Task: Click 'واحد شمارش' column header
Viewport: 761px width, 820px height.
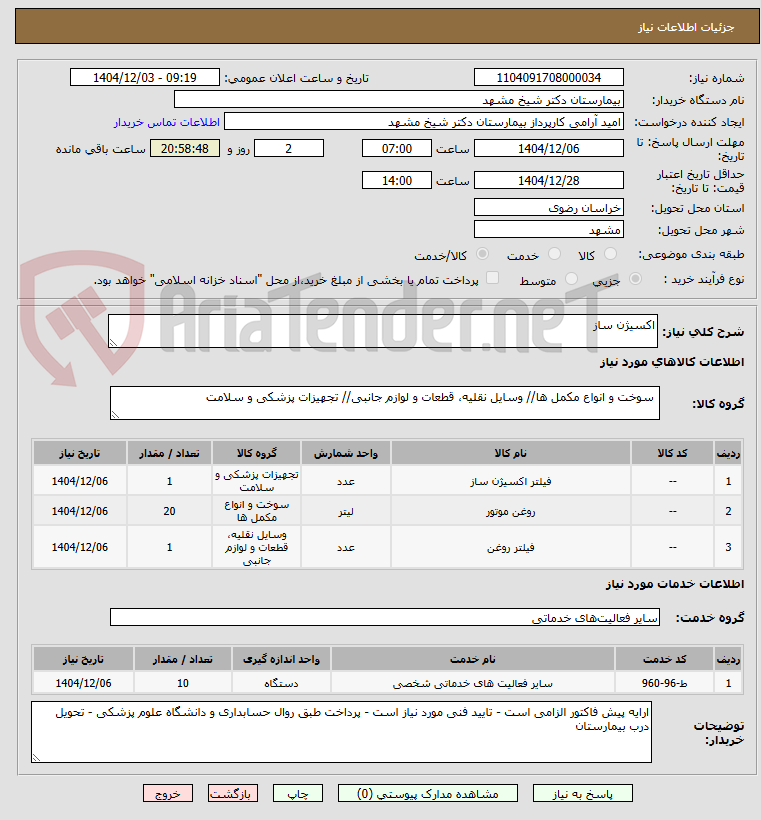Action: [346, 453]
